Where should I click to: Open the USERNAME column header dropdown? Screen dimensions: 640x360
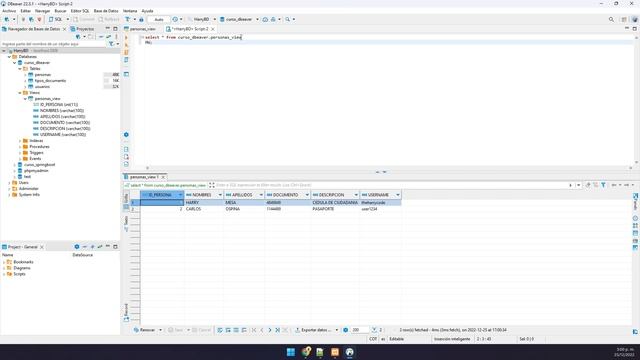[x=398, y=195]
